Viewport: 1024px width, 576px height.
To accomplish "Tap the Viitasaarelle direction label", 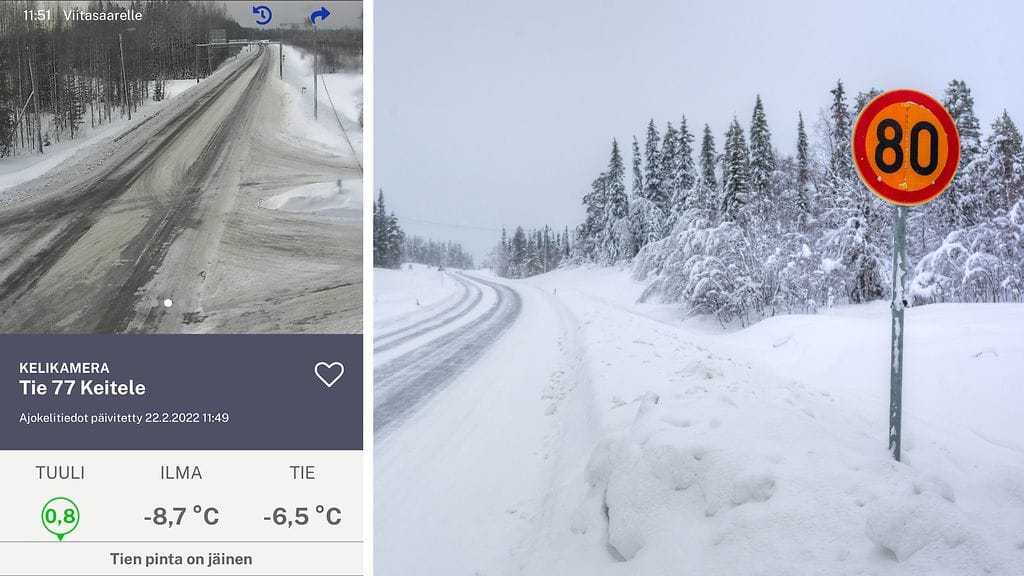I will click(x=103, y=15).
